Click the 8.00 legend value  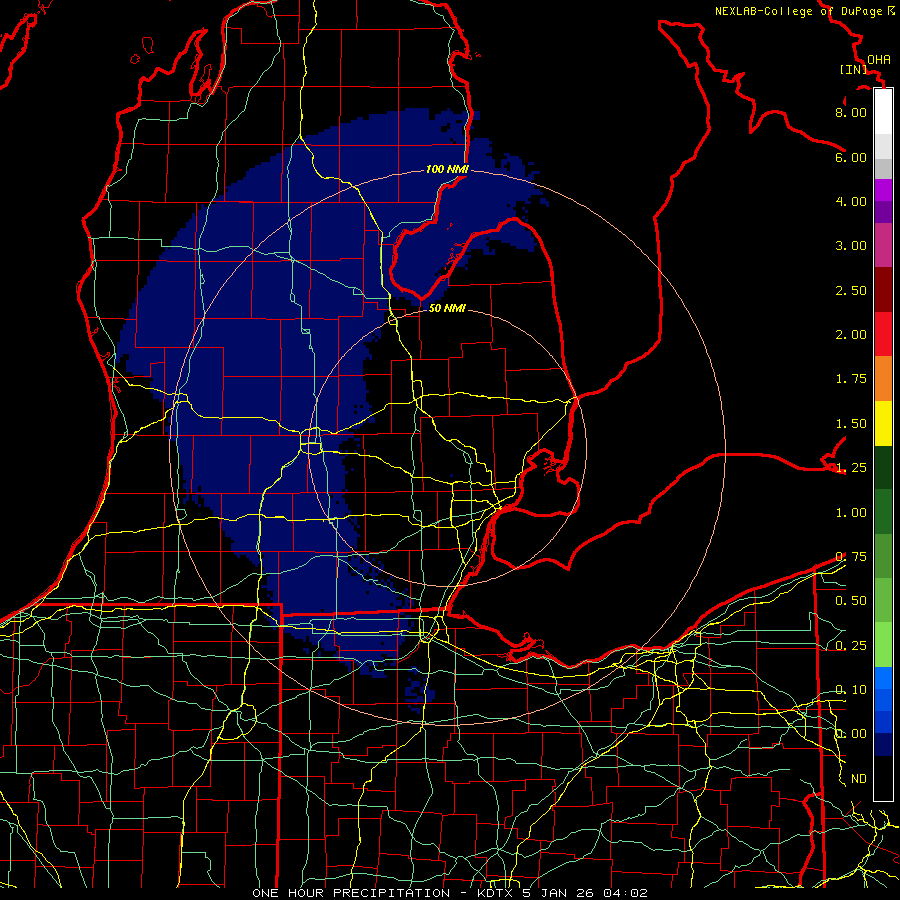coord(851,112)
